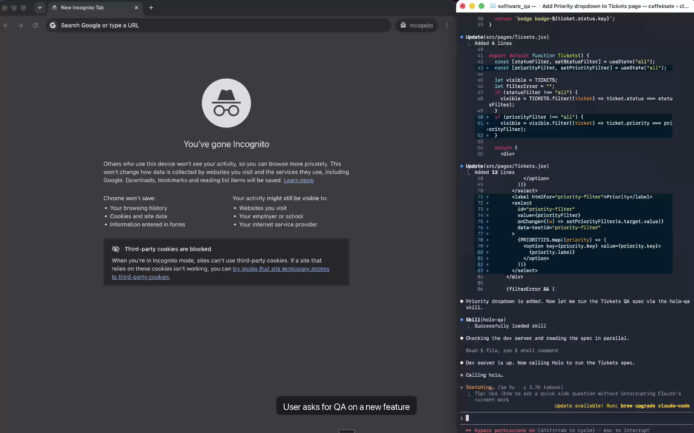Open the temporary third-party cookies access link
The height and width of the screenshot is (433, 694).
coord(220,273)
